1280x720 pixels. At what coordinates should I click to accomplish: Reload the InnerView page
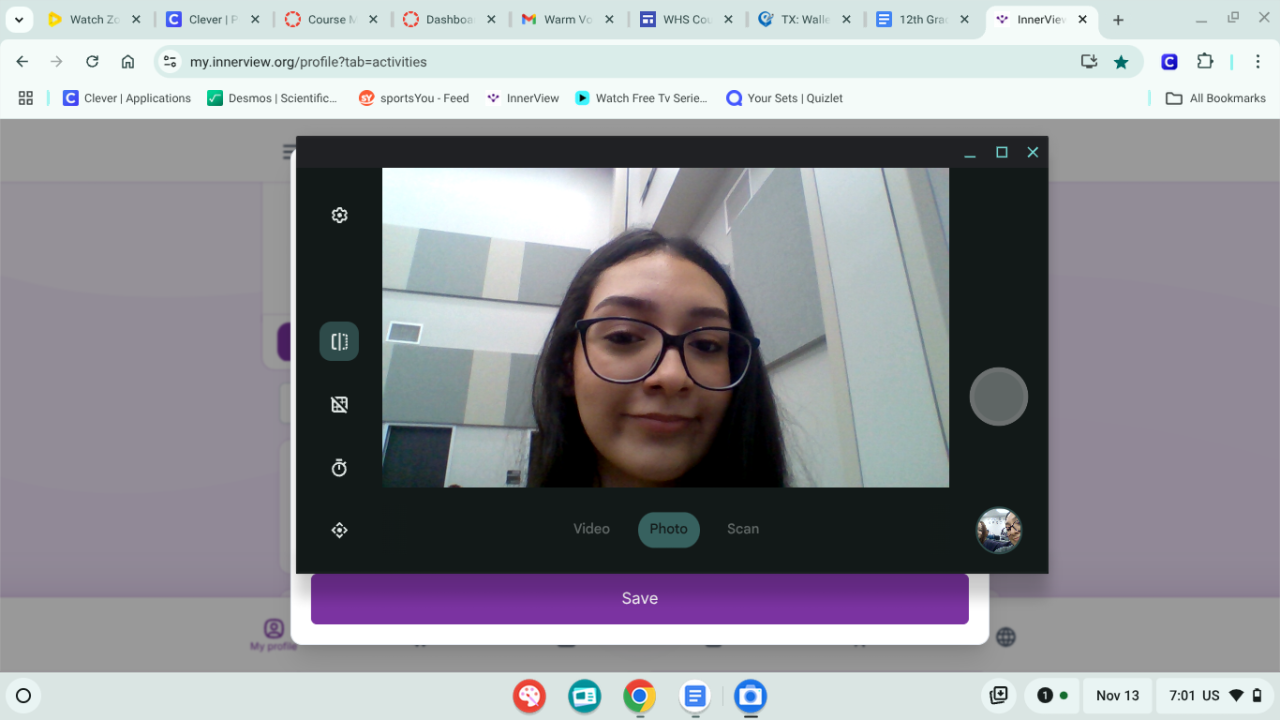[92, 62]
